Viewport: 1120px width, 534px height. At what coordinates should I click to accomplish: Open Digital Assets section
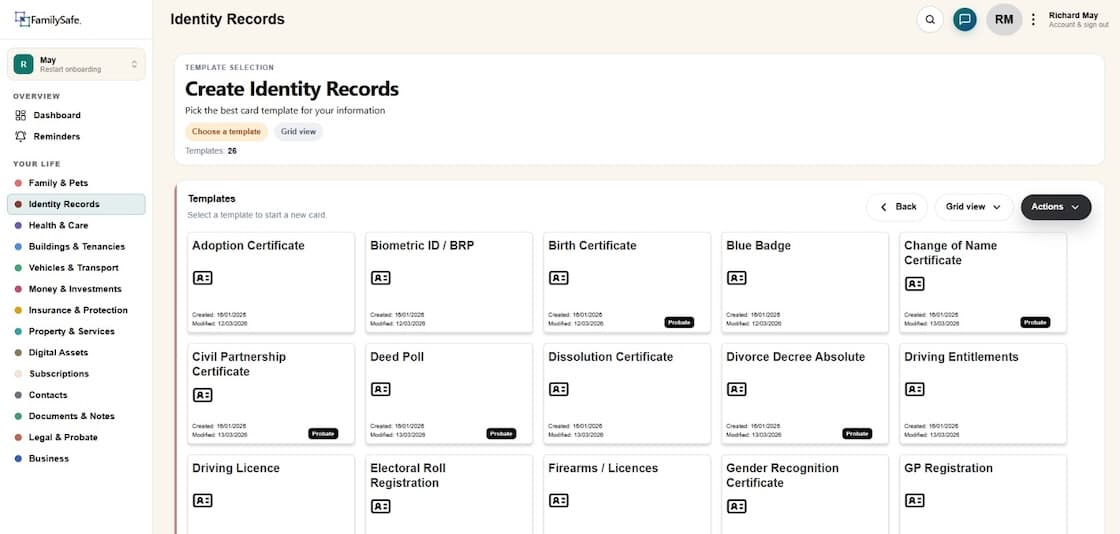tap(59, 353)
